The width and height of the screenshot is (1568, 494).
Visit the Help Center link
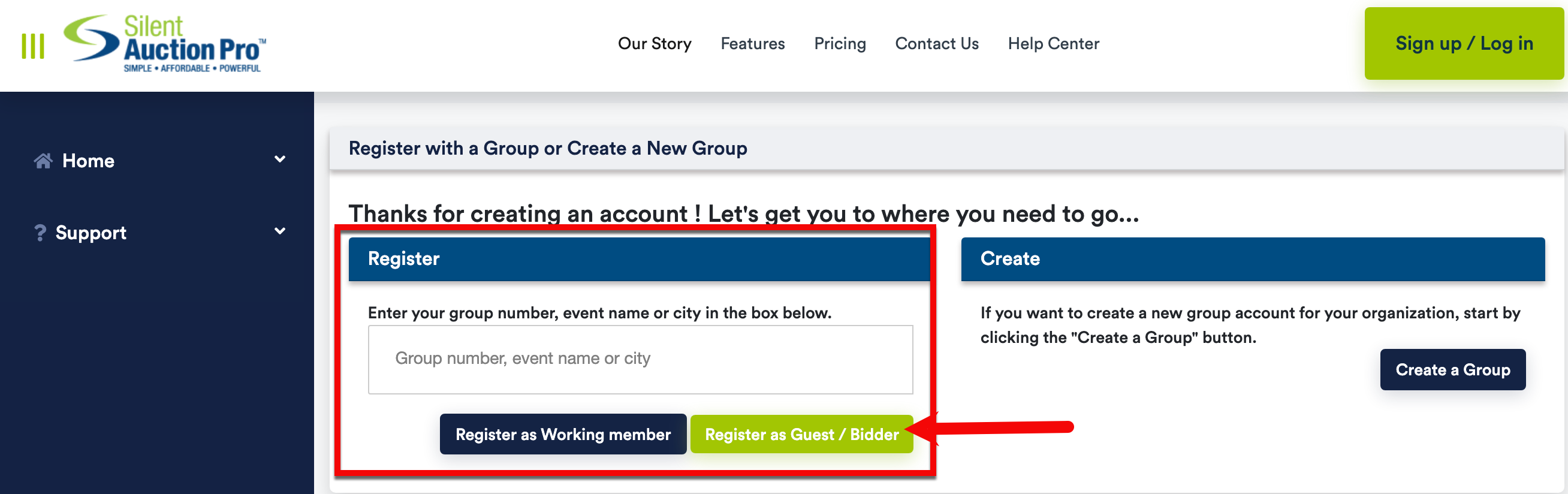pos(1053,44)
